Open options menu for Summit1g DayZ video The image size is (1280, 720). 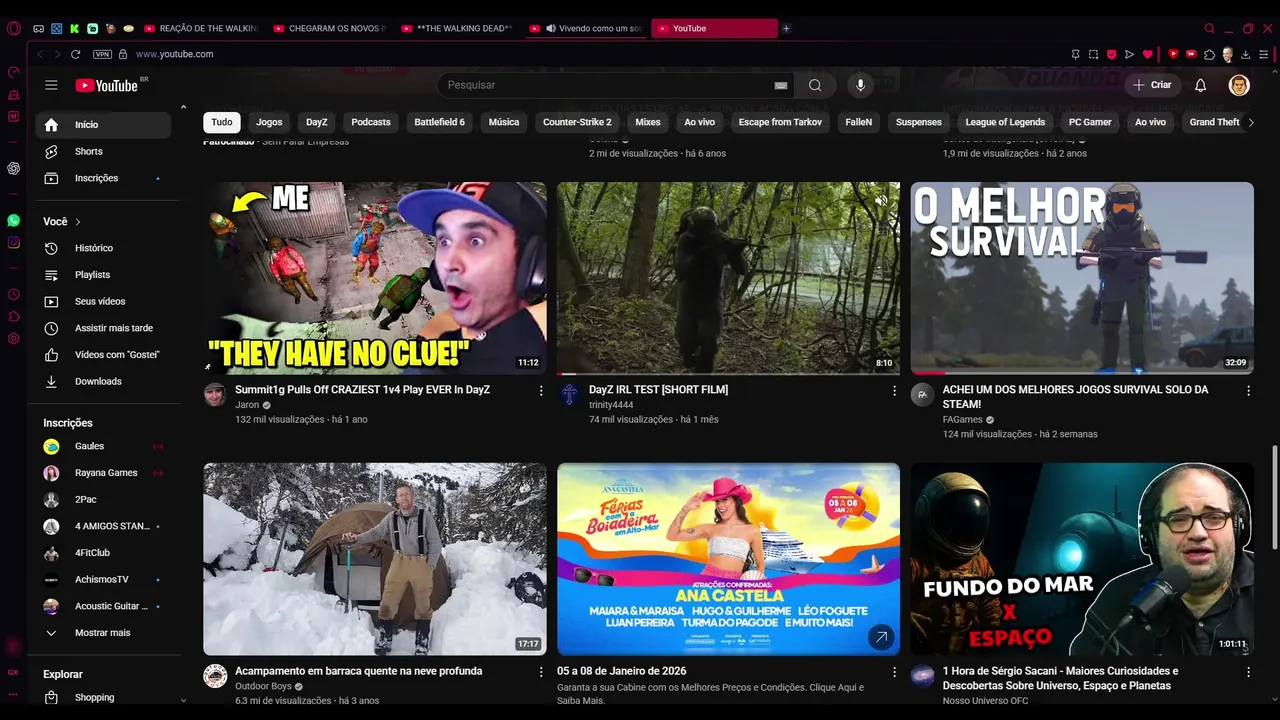(x=541, y=391)
